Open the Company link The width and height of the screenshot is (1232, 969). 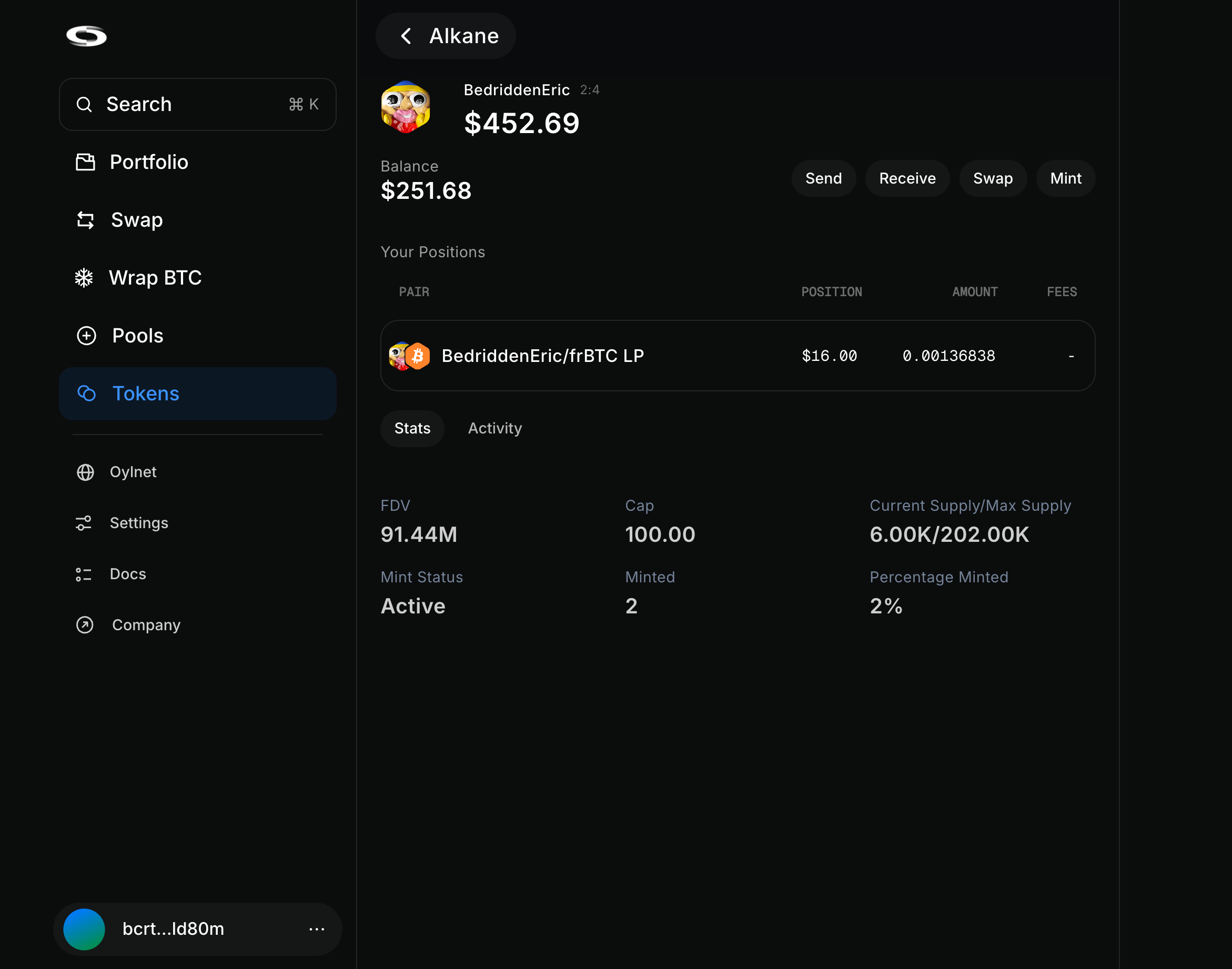pyautogui.click(x=146, y=625)
